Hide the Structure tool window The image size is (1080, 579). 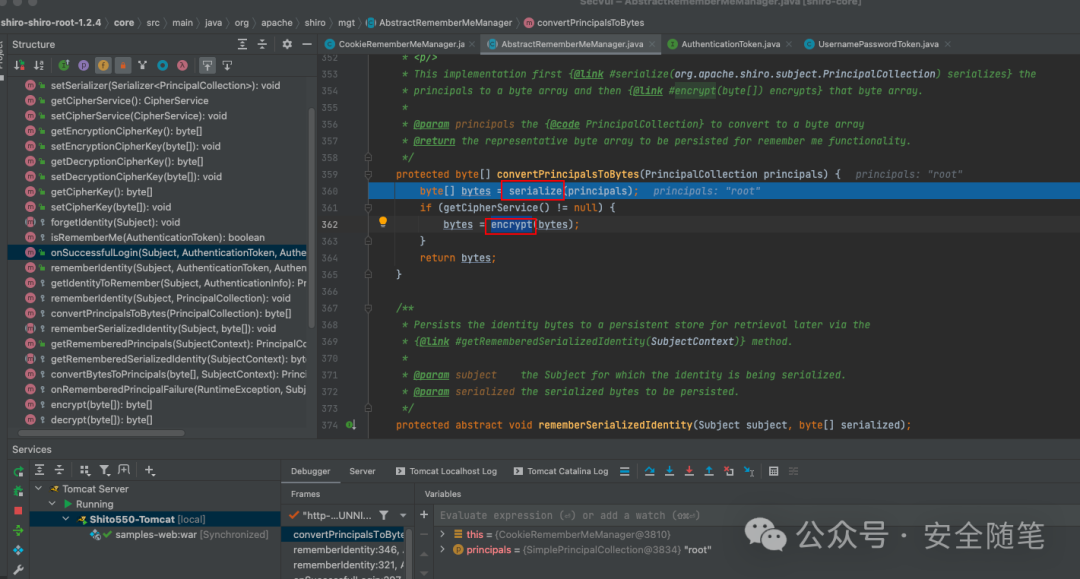tap(307, 44)
